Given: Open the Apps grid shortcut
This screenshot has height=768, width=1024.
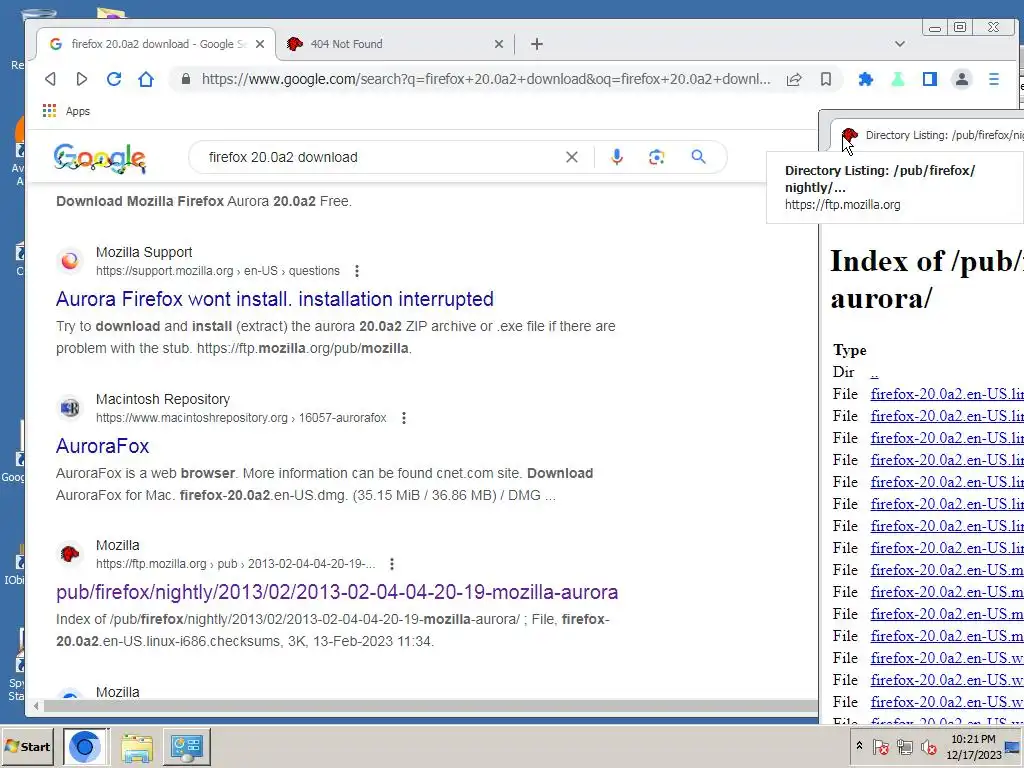Looking at the screenshot, I should pos(66,111).
